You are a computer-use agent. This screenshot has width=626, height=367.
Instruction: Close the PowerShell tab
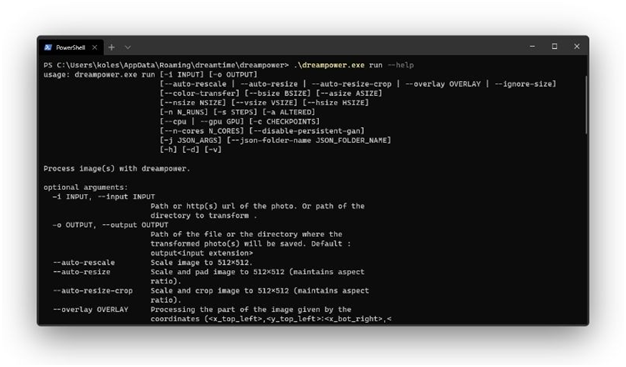[95, 48]
